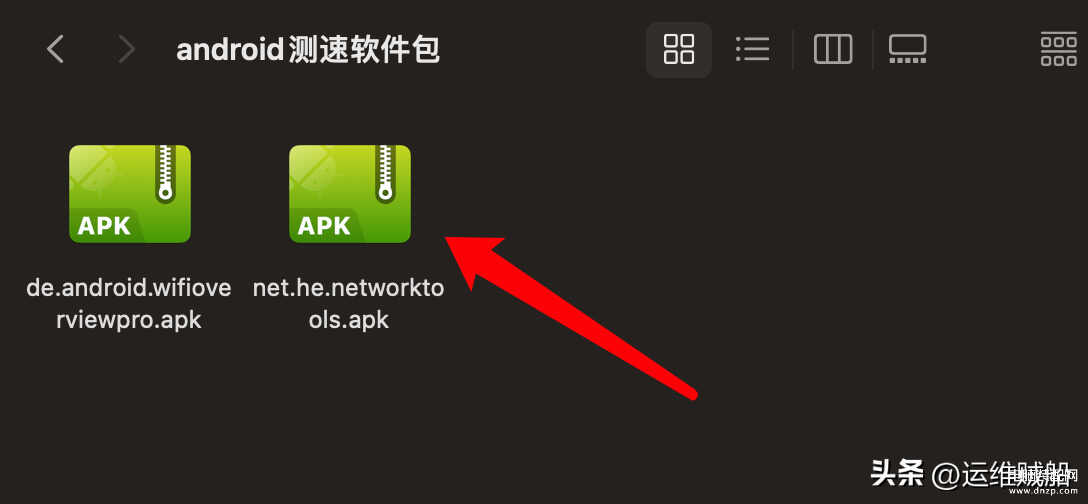Switch to list view
The height and width of the screenshot is (504, 1088).
(x=752, y=49)
